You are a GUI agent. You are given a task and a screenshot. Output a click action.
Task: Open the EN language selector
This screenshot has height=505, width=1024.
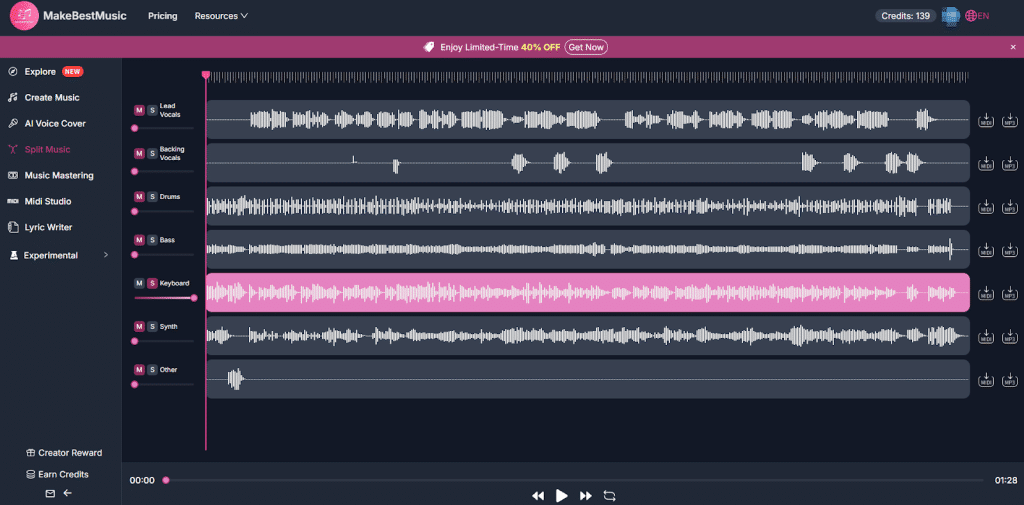click(977, 16)
